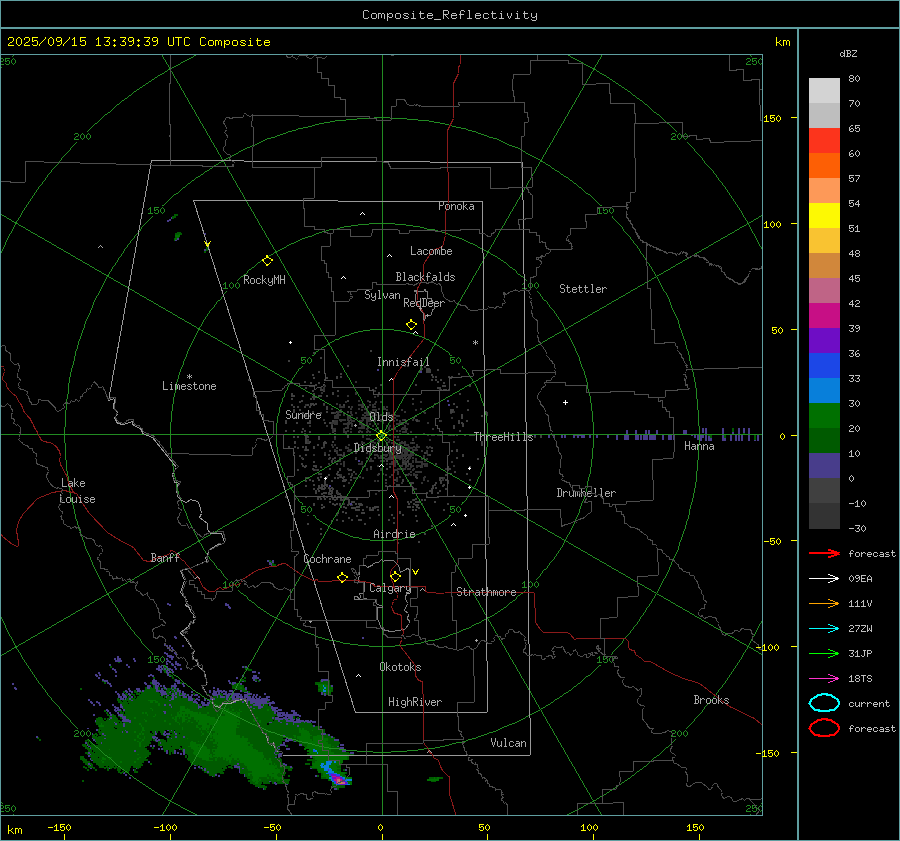Screen dimensions: 900x841
Task: Select the Okotoks label
Action: 400,666
